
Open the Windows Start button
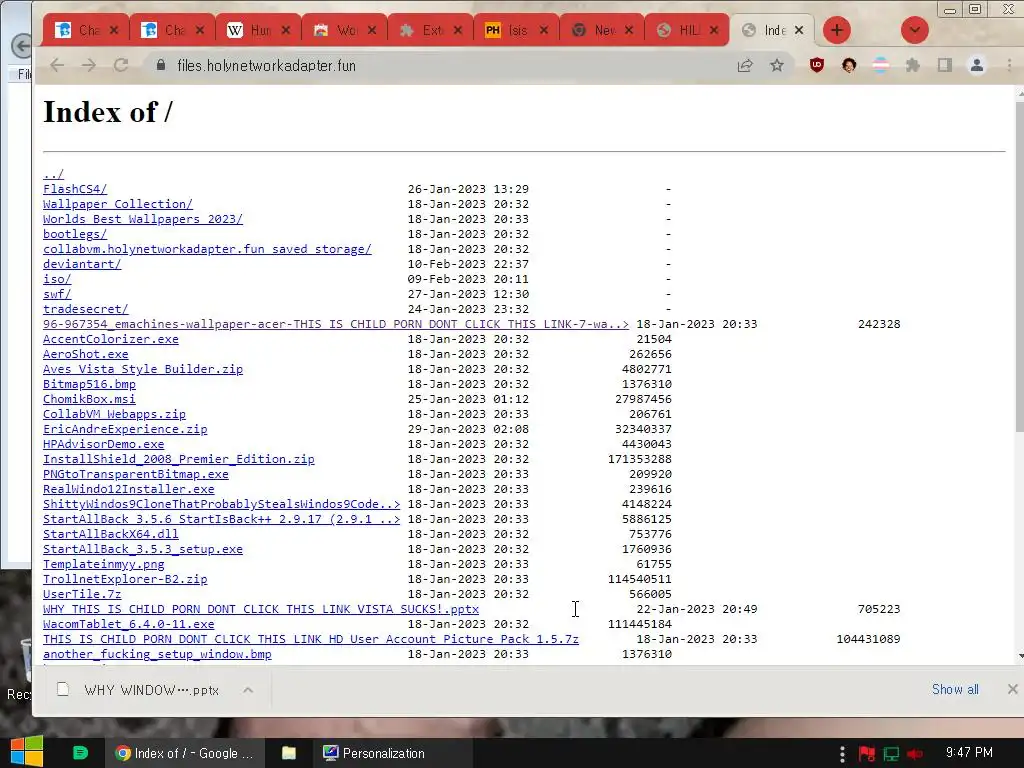[x=26, y=752]
